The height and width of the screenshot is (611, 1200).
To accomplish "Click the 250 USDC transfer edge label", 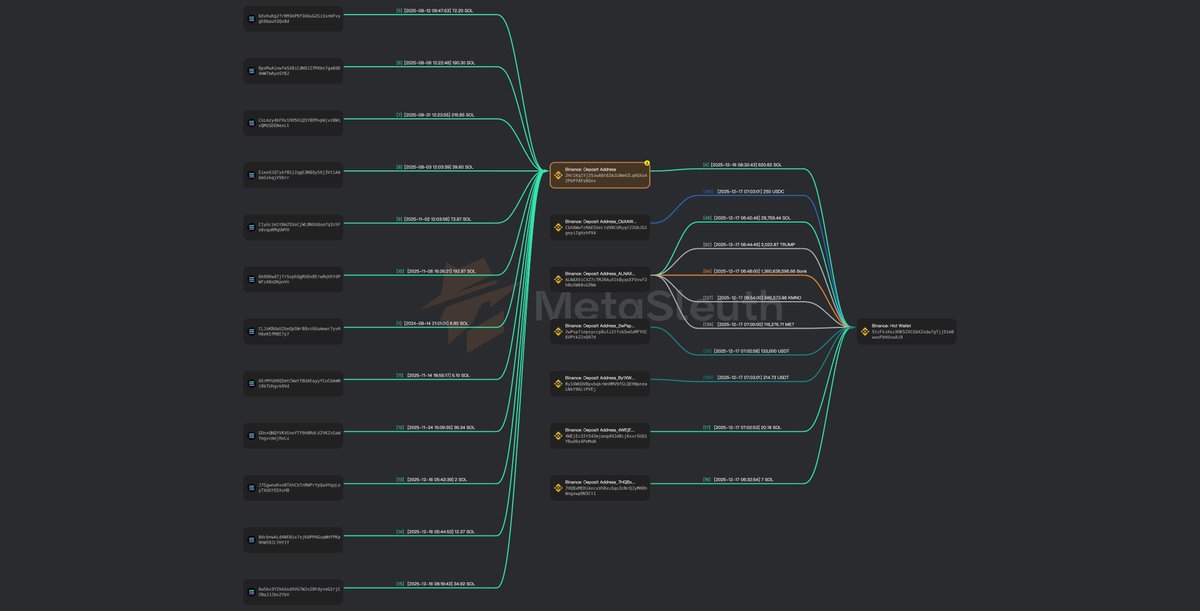I will (x=743, y=190).
